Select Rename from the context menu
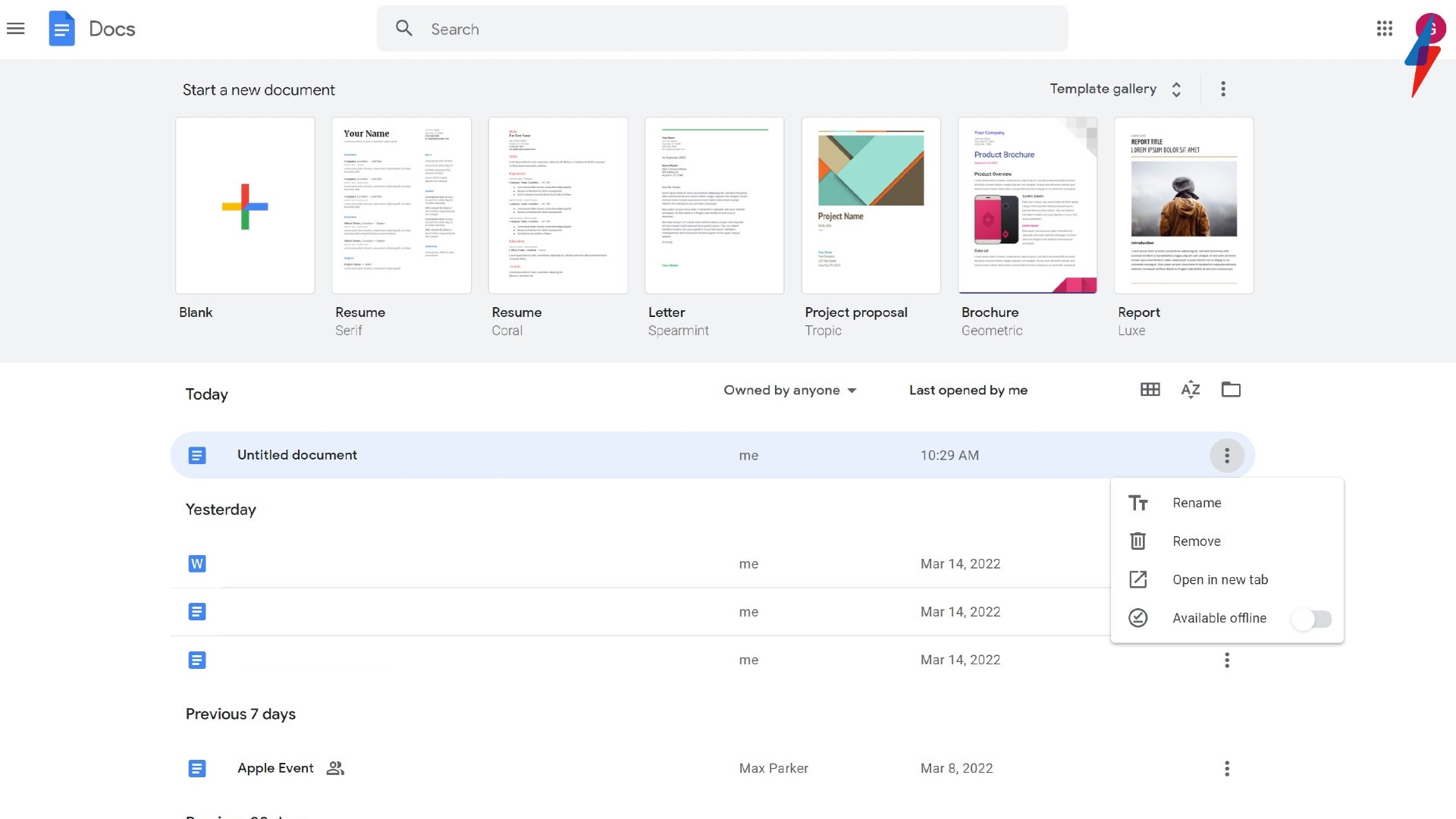The width and height of the screenshot is (1456, 819). point(1227,503)
